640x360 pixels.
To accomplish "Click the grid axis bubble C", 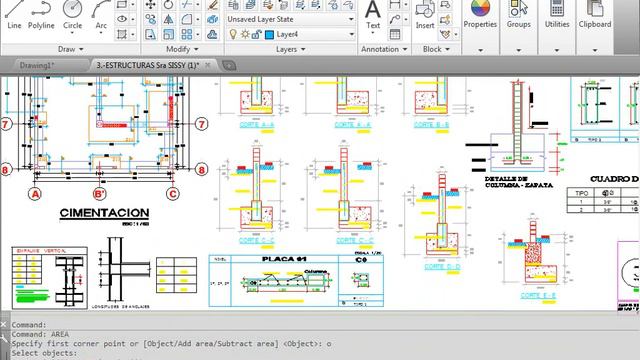I will coord(173,194).
